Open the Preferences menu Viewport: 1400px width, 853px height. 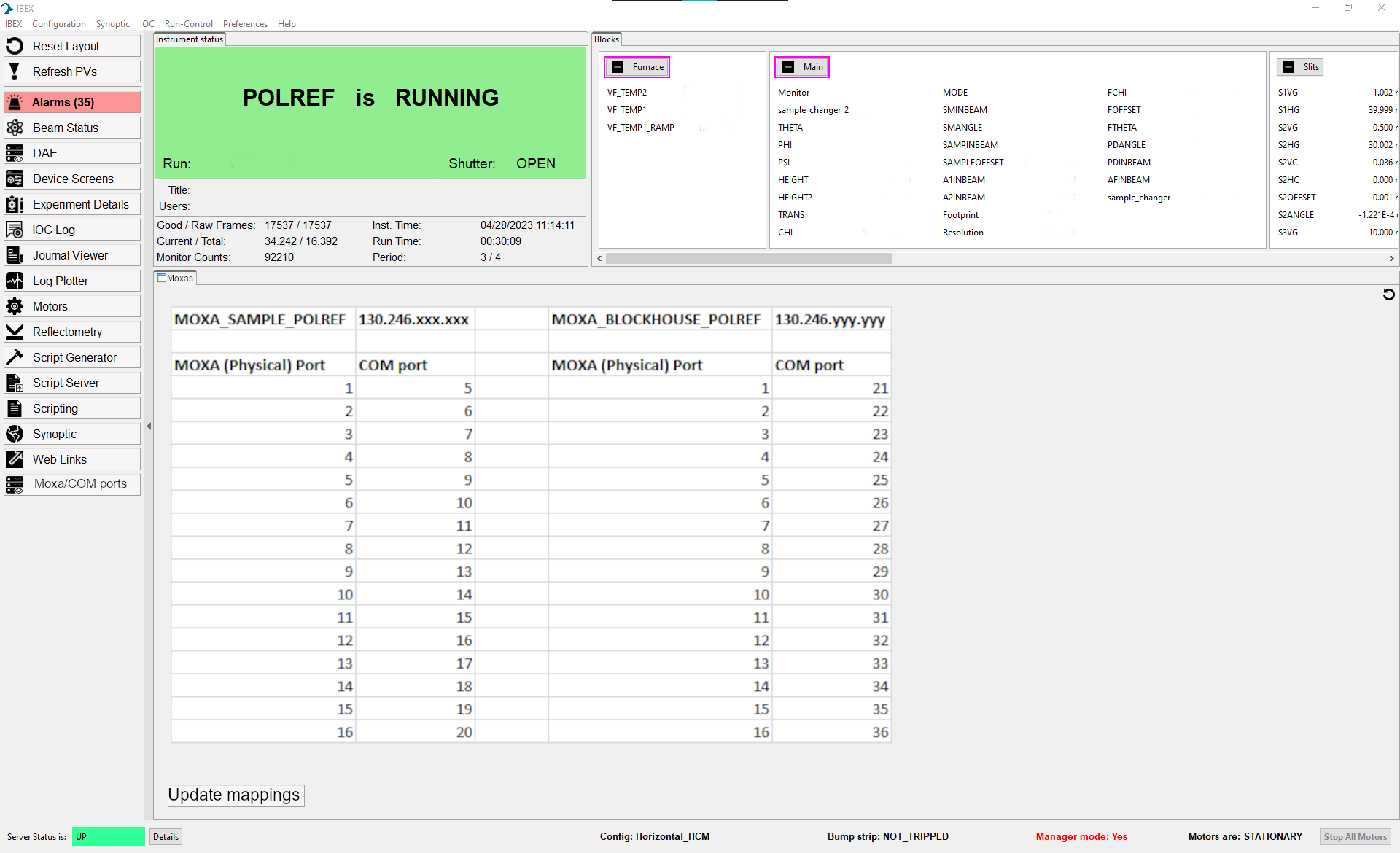pos(245,23)
